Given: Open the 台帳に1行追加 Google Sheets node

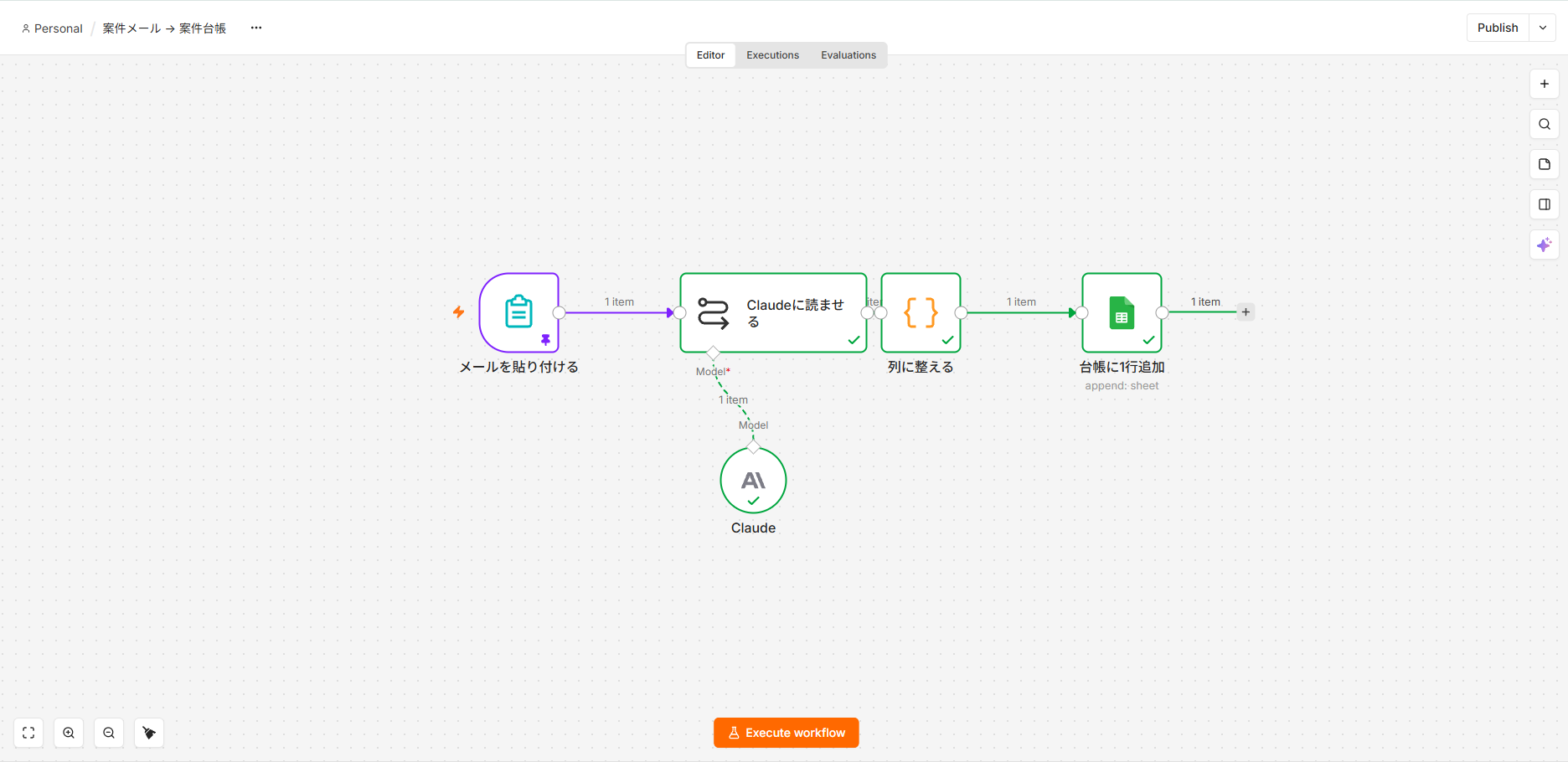Looking at the screenshot, I should click(1122, 312).
